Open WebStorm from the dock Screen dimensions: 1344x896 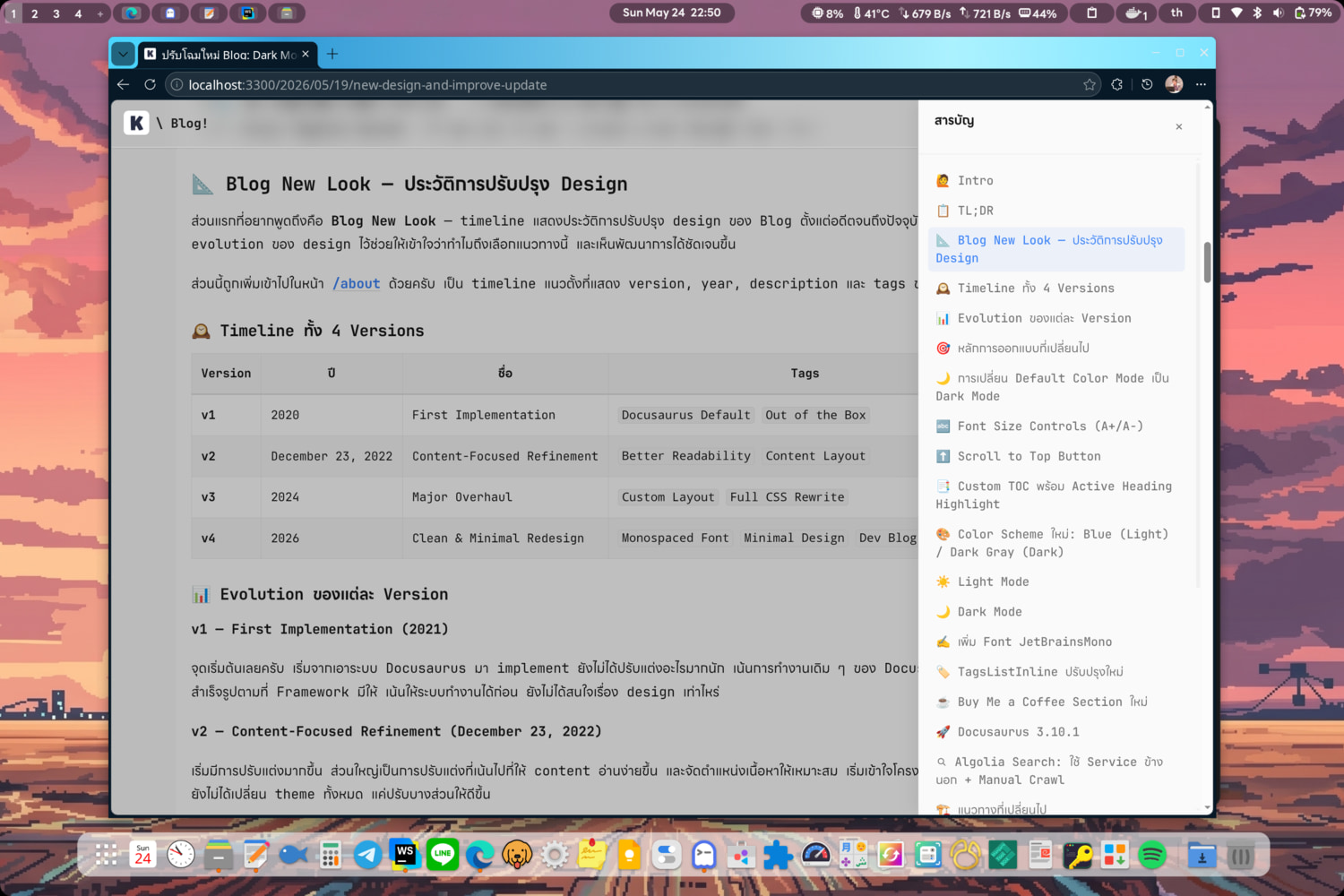tap(405, 855)
